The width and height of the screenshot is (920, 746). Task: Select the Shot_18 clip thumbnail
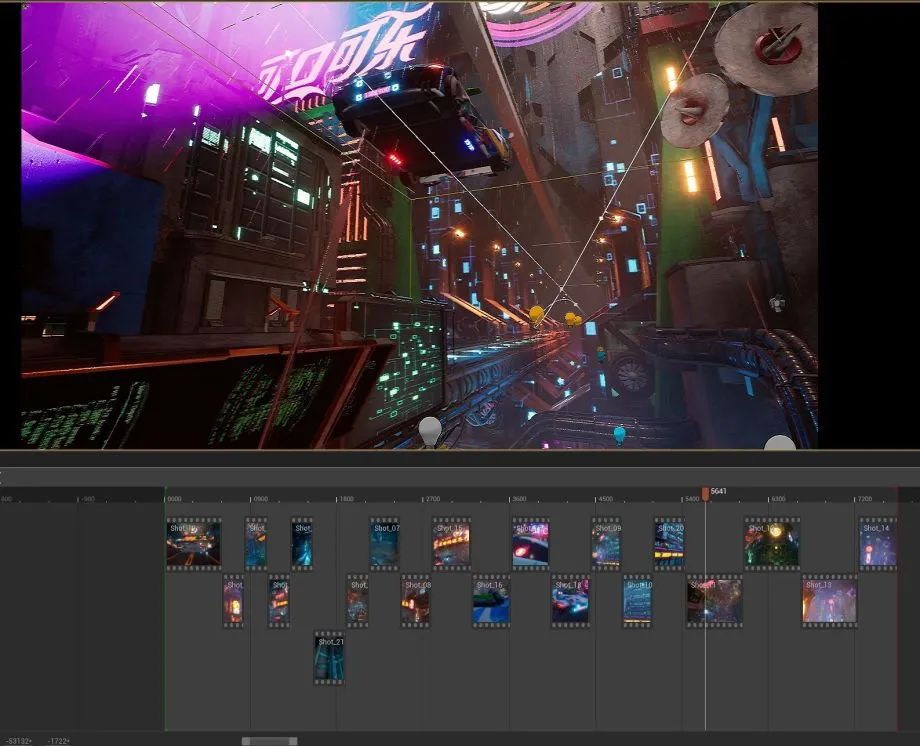click(x=570, y=601)
